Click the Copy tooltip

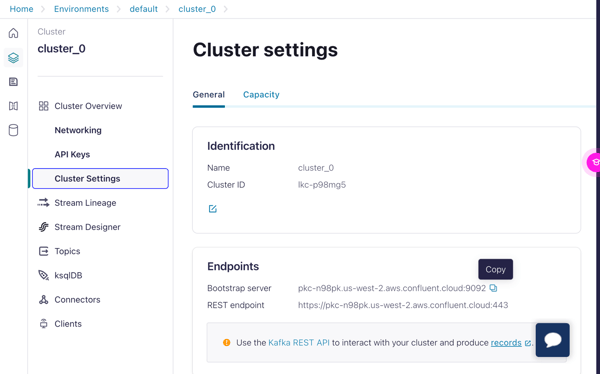click(496, 269)
